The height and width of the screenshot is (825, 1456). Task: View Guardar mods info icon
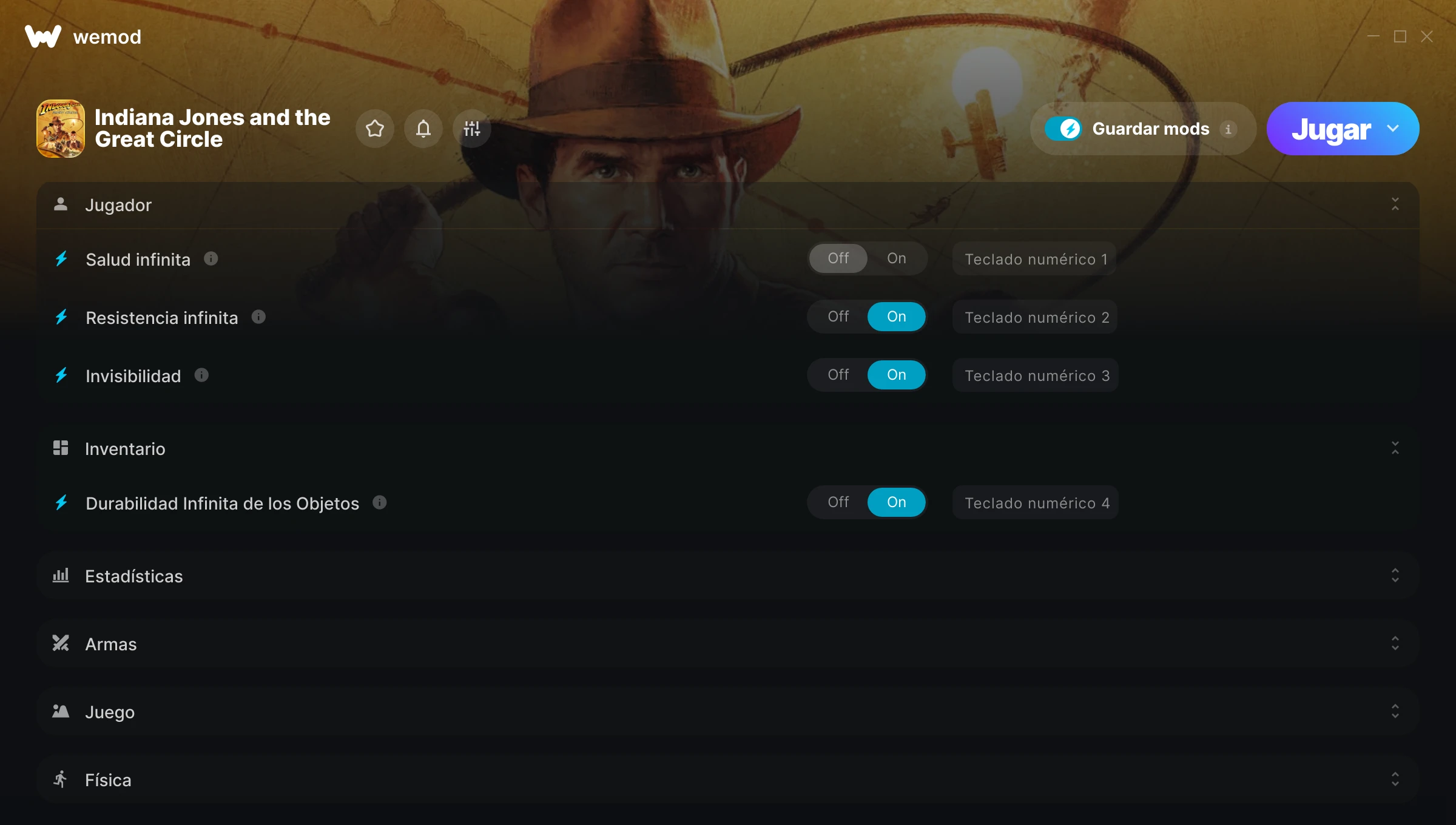pos(1228,129)
